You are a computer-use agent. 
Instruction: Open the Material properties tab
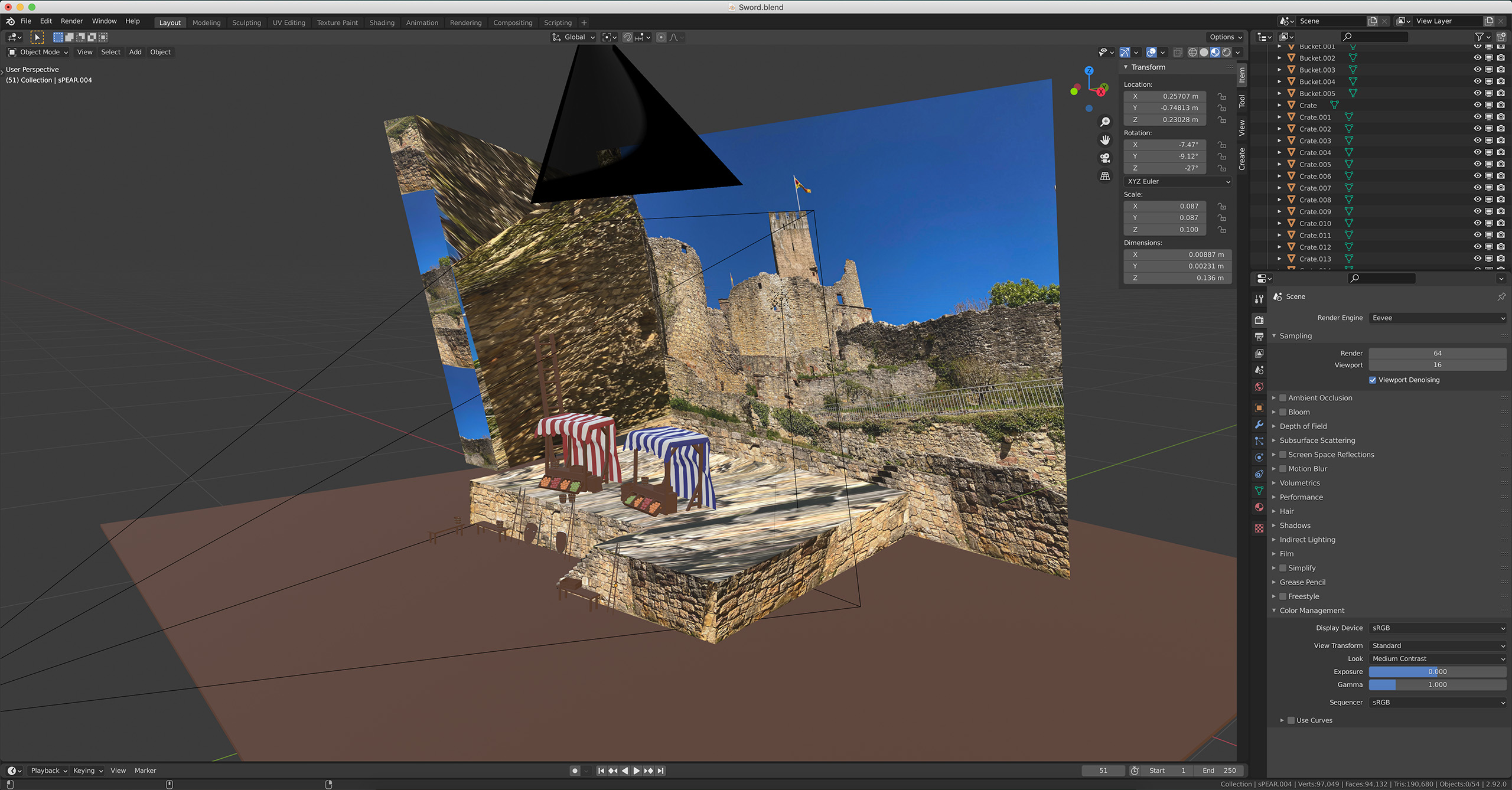point(1259,507)
